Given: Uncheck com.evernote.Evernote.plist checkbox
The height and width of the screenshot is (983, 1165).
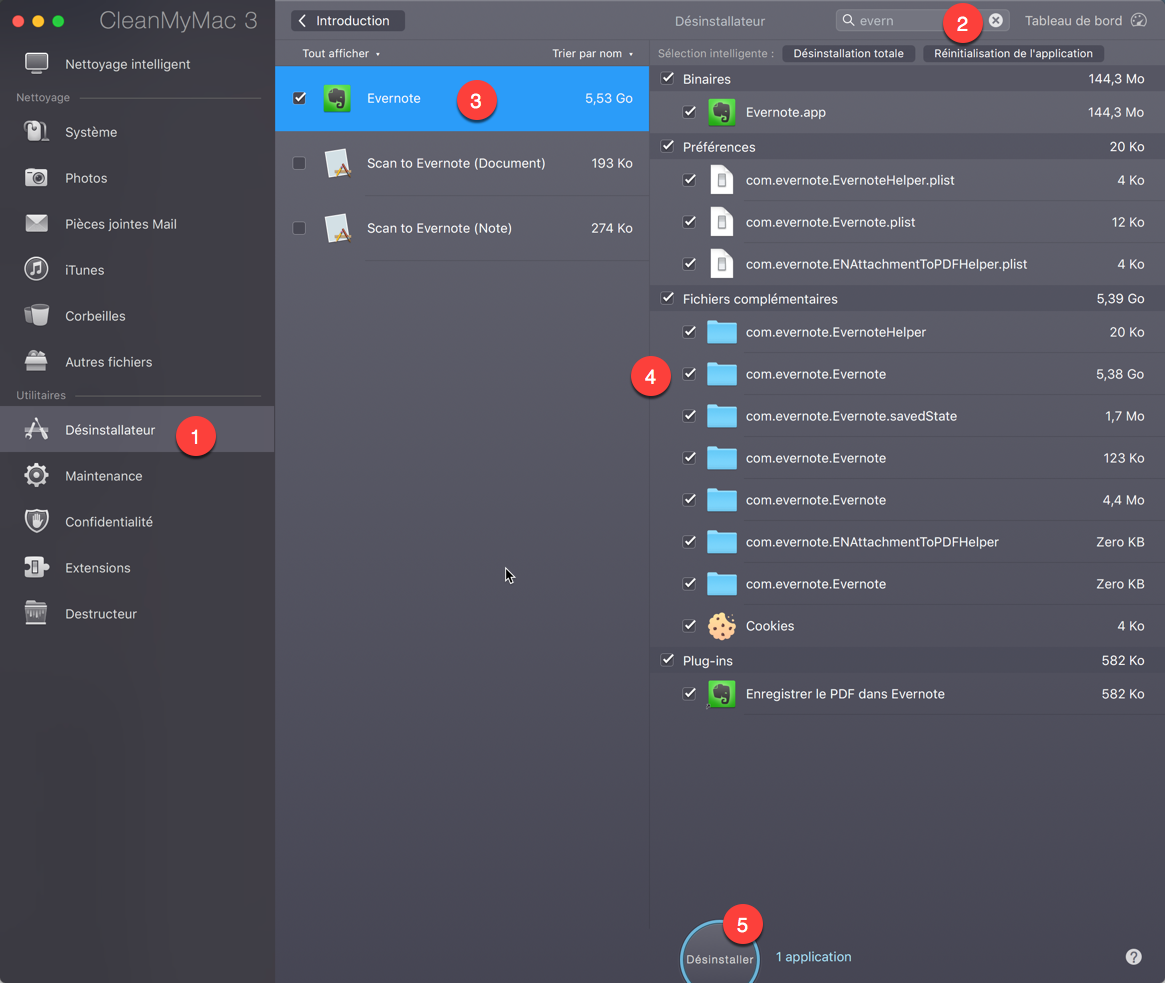Looking at the screenshot, I should (690, 221).
